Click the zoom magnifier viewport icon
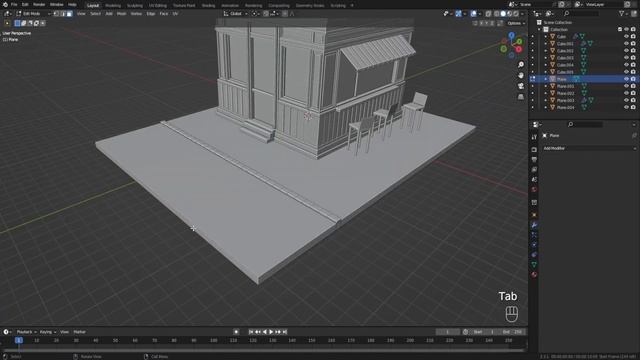 pos(521,65)
